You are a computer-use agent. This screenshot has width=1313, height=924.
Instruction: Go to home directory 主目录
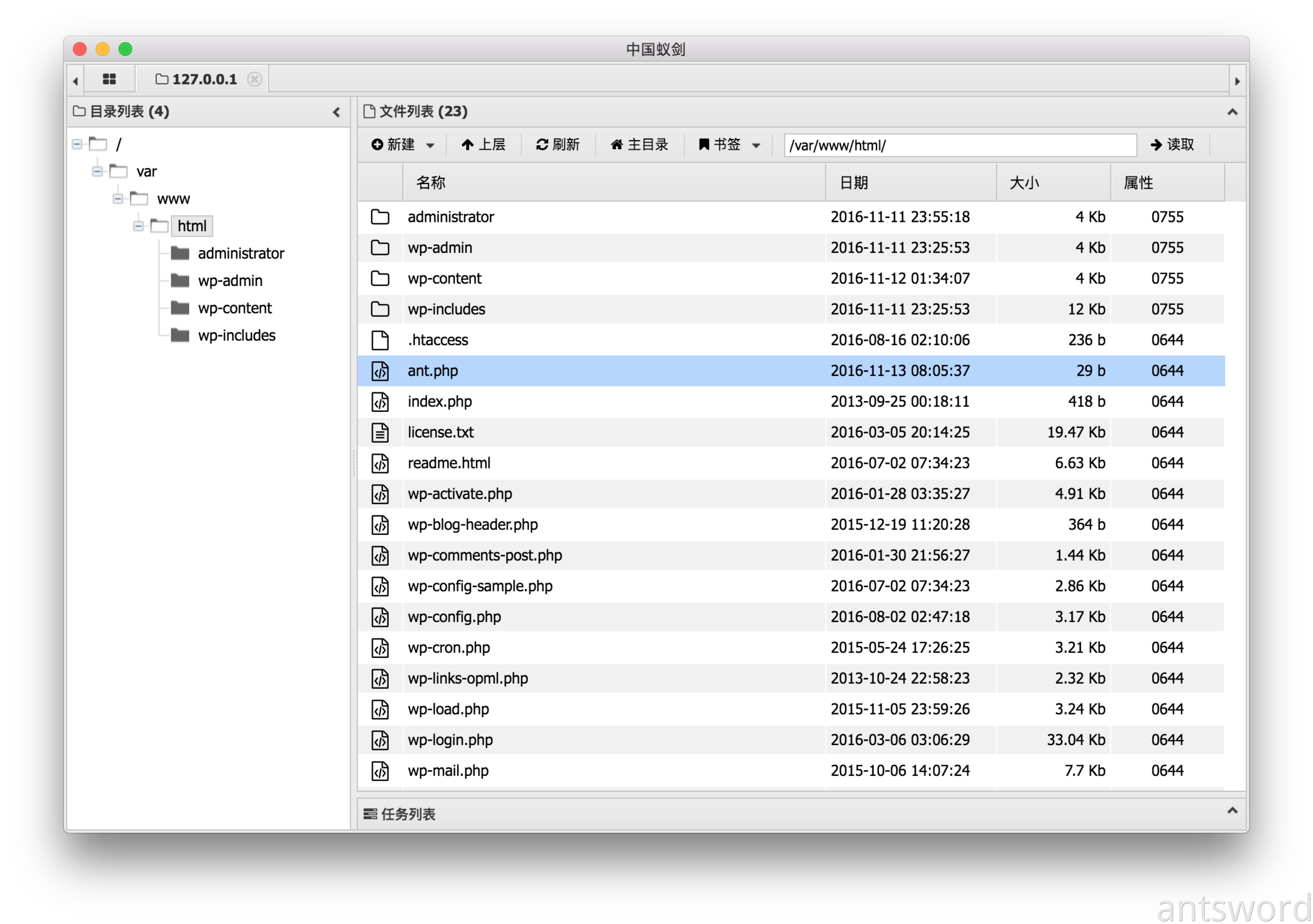coord(639,145)
